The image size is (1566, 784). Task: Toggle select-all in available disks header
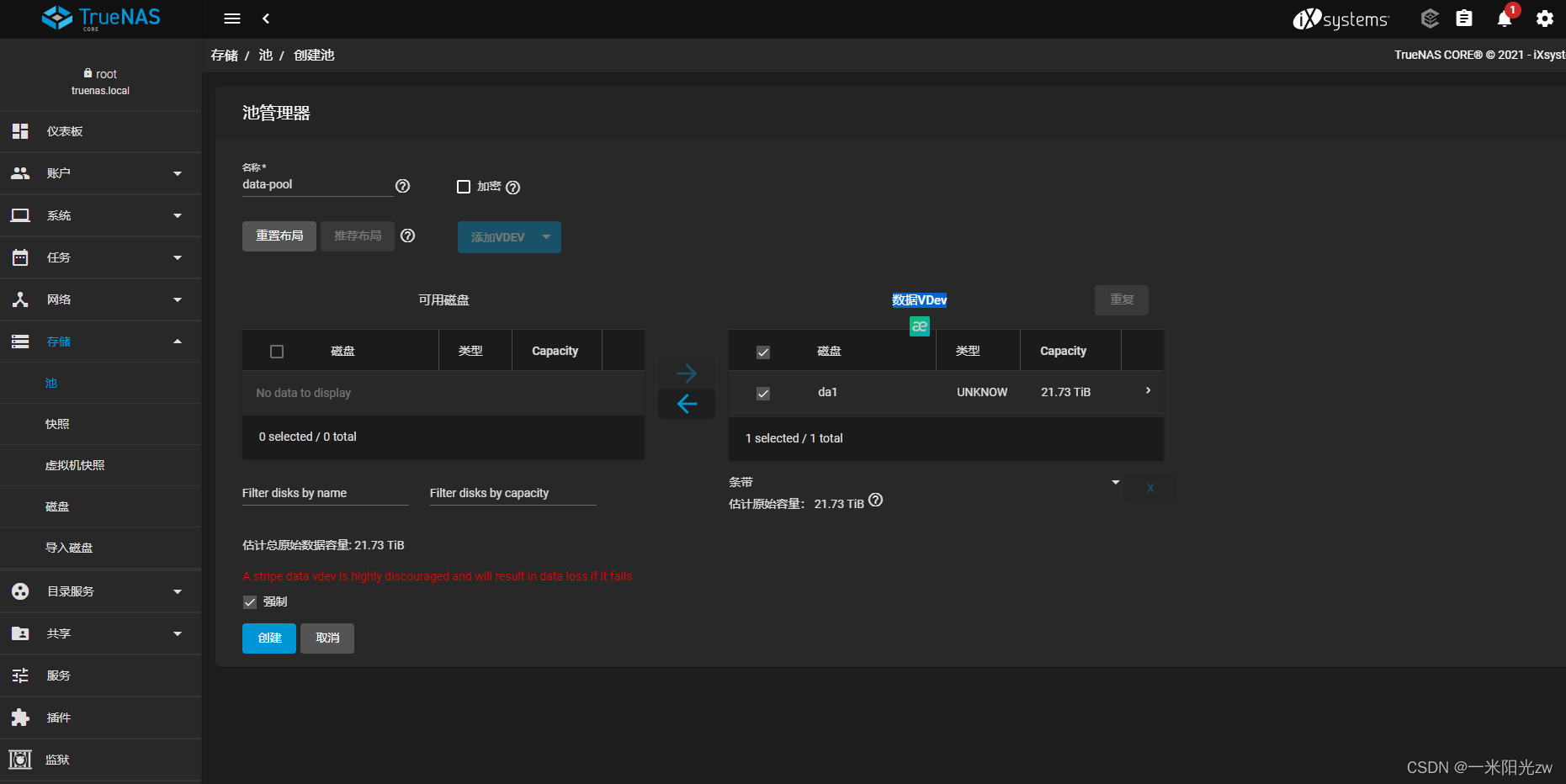pyautogui.click(x=277, y=352)
